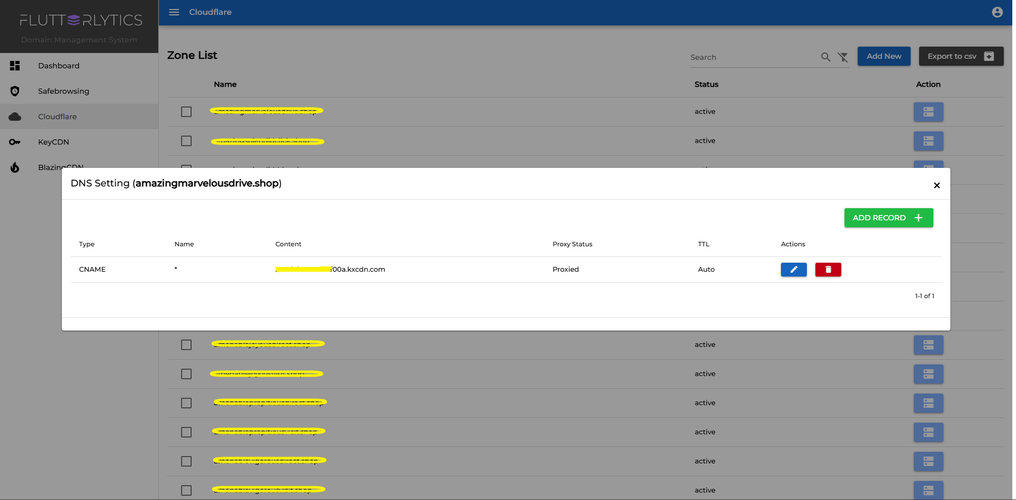Open DNS settings for the last zone row

[x=928, y=490]
